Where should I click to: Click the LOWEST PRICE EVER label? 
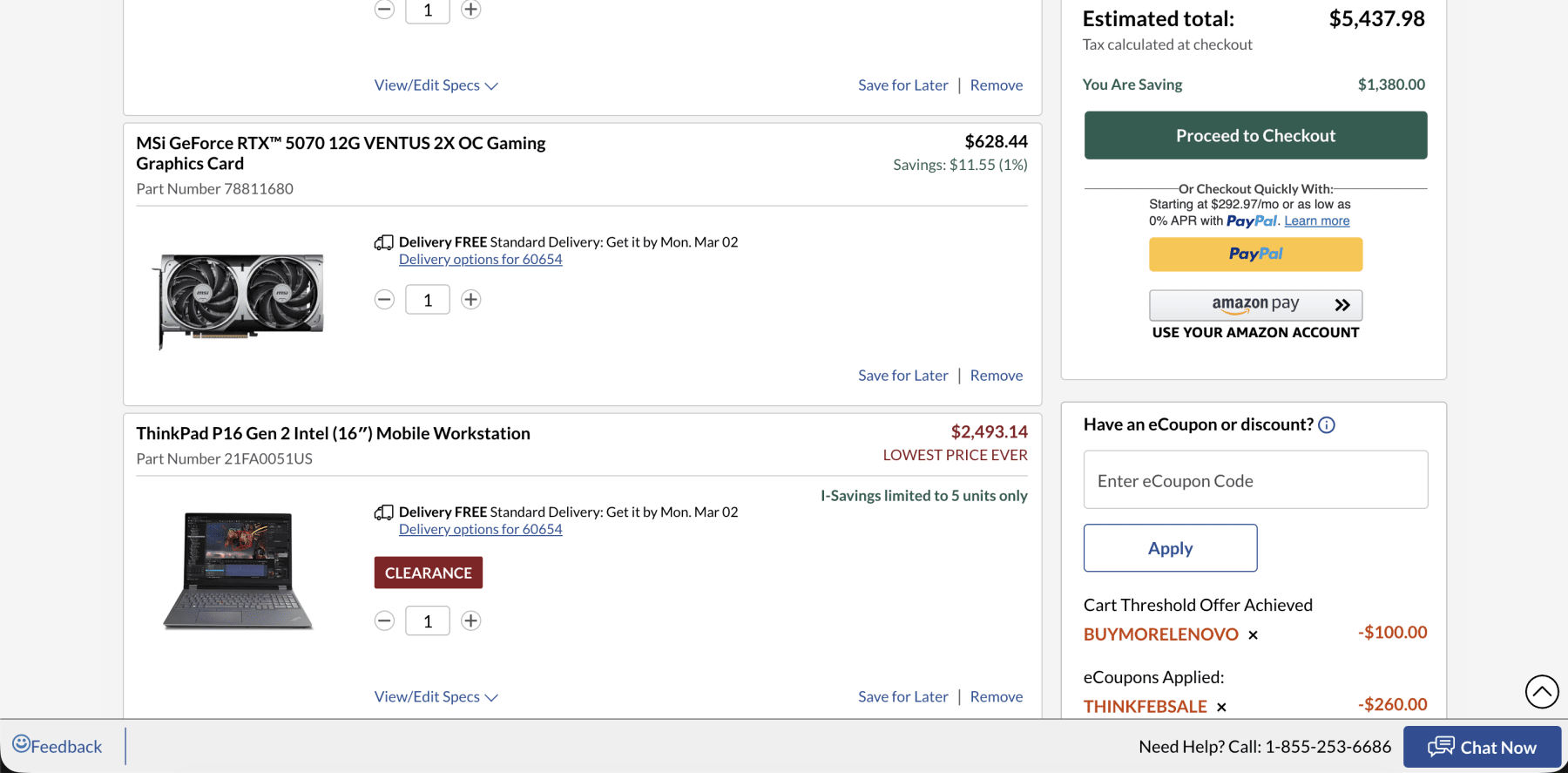[x=955, y=456]
